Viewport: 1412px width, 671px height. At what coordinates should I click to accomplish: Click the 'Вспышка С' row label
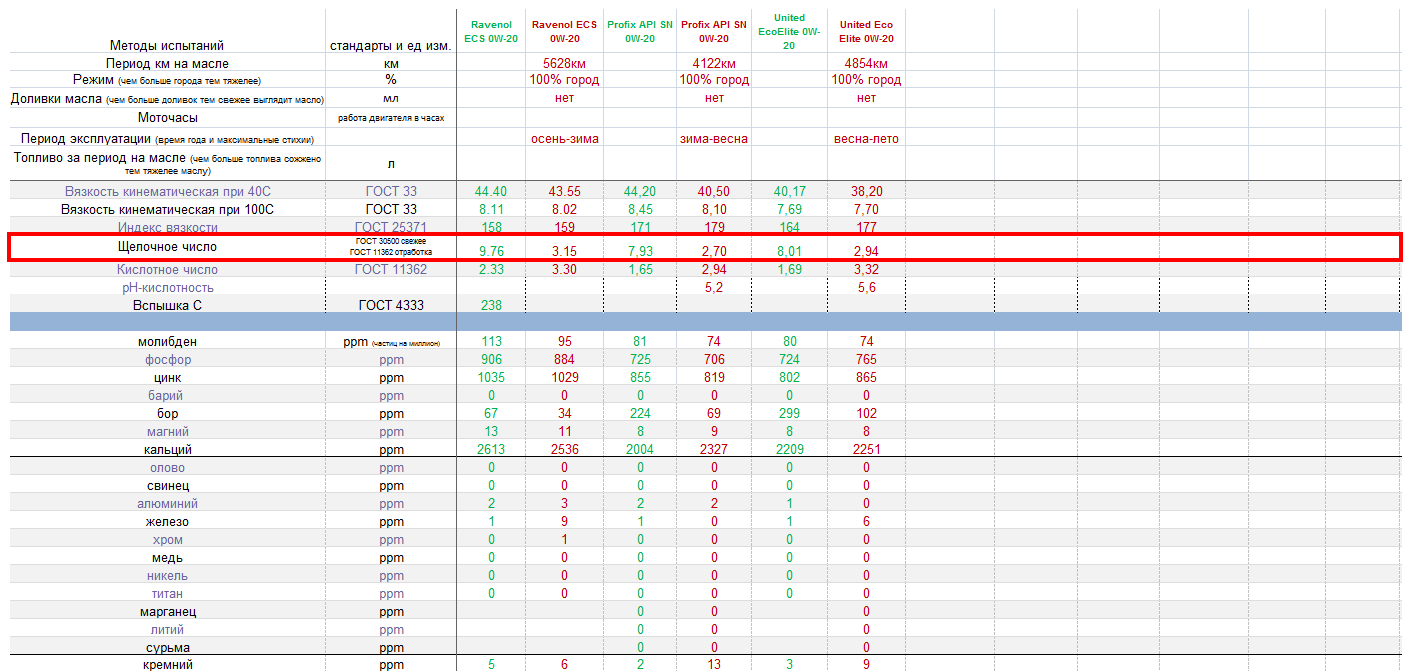[x=167, y=305]
